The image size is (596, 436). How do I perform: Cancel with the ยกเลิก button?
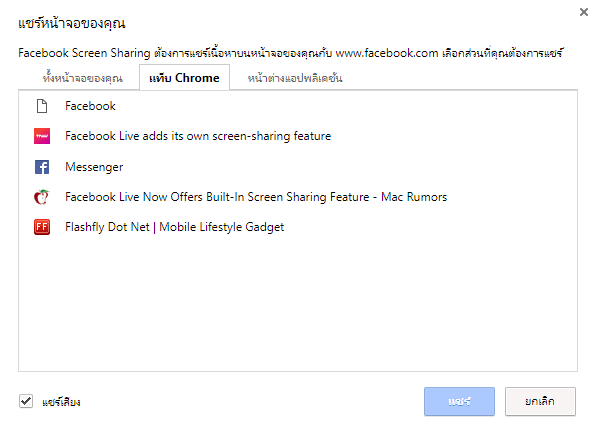coord(540,401)
